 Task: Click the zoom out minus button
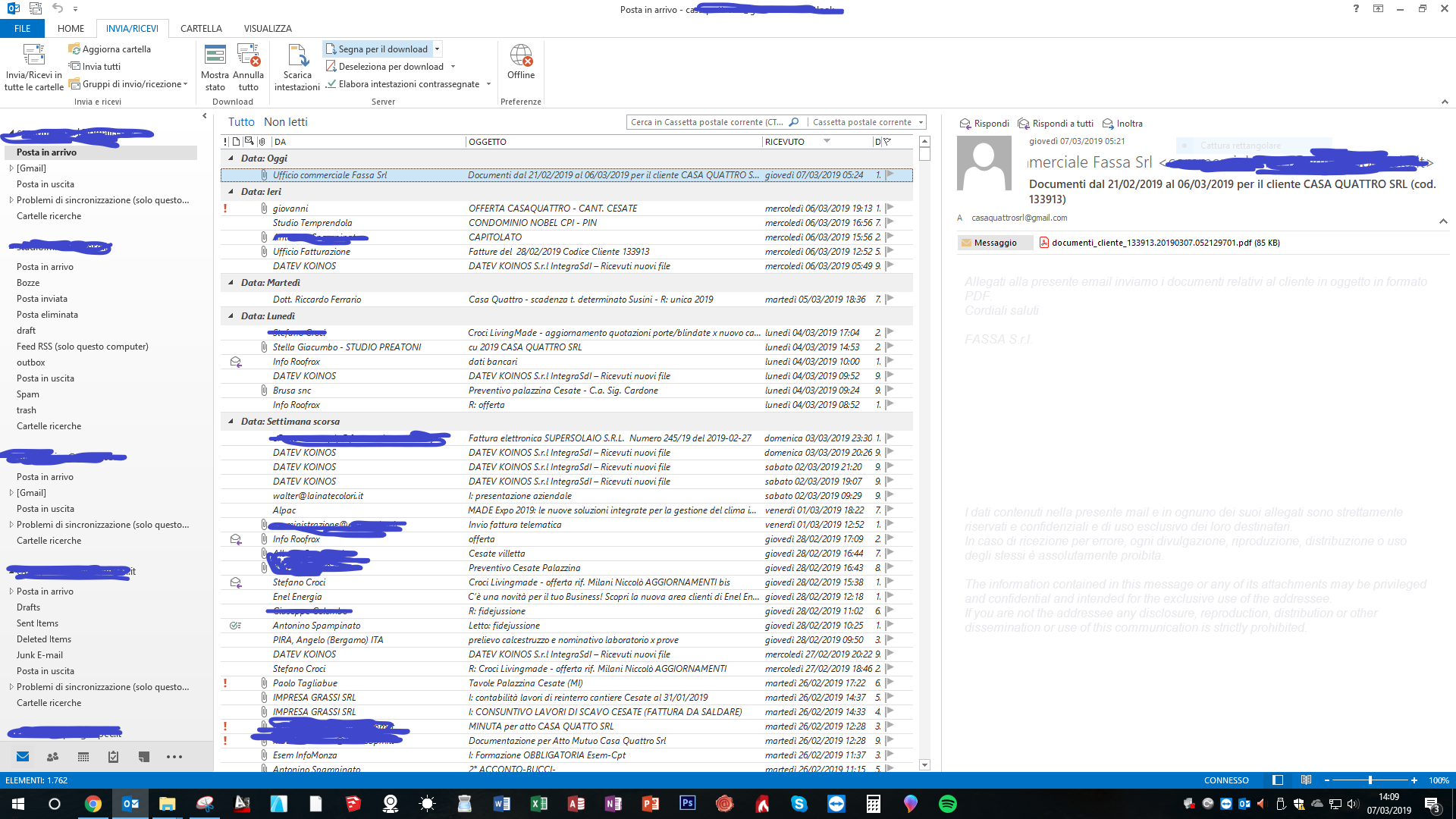(1326, 780)
